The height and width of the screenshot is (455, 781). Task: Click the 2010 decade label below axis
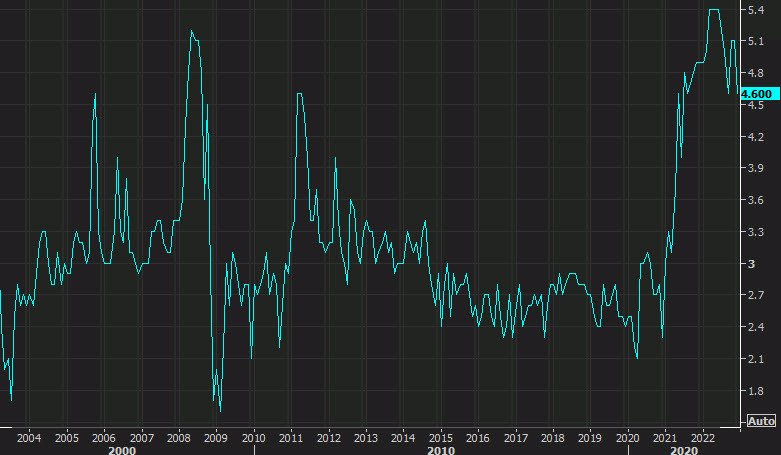click(441, 451)
